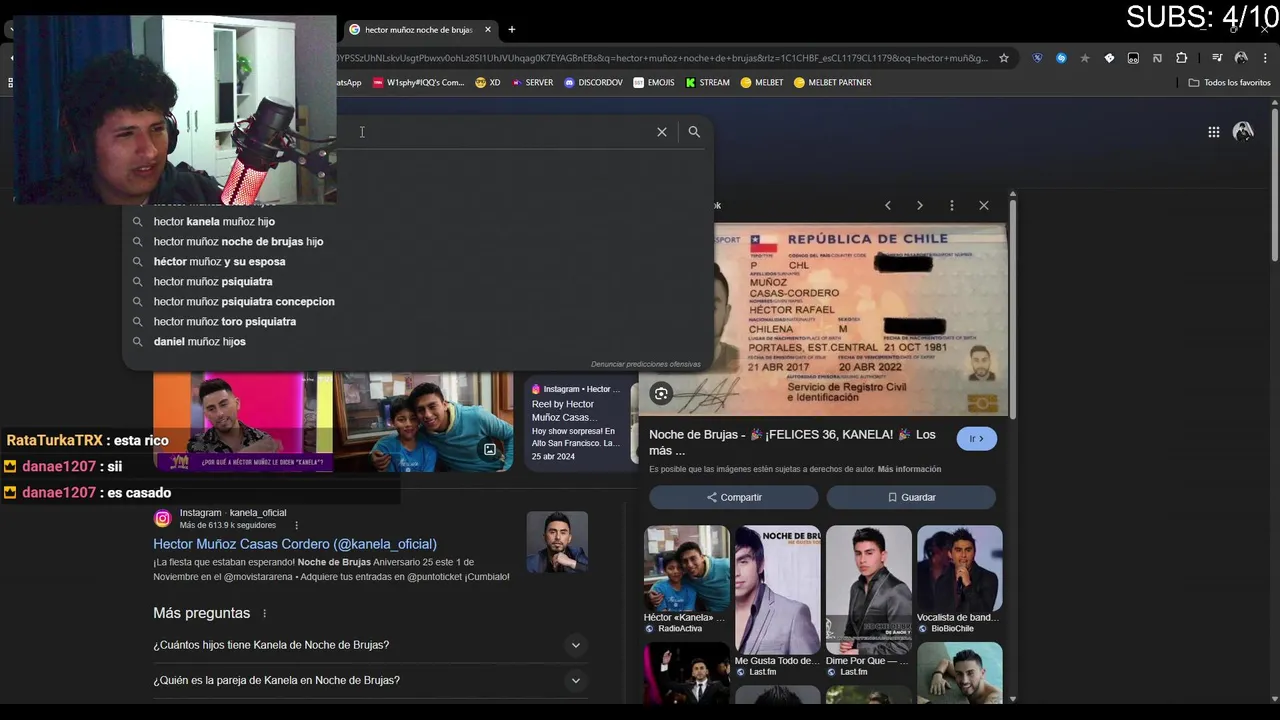1280x720 pixels.
Task: Open the Shazam extension icon
Action: 1061,58
